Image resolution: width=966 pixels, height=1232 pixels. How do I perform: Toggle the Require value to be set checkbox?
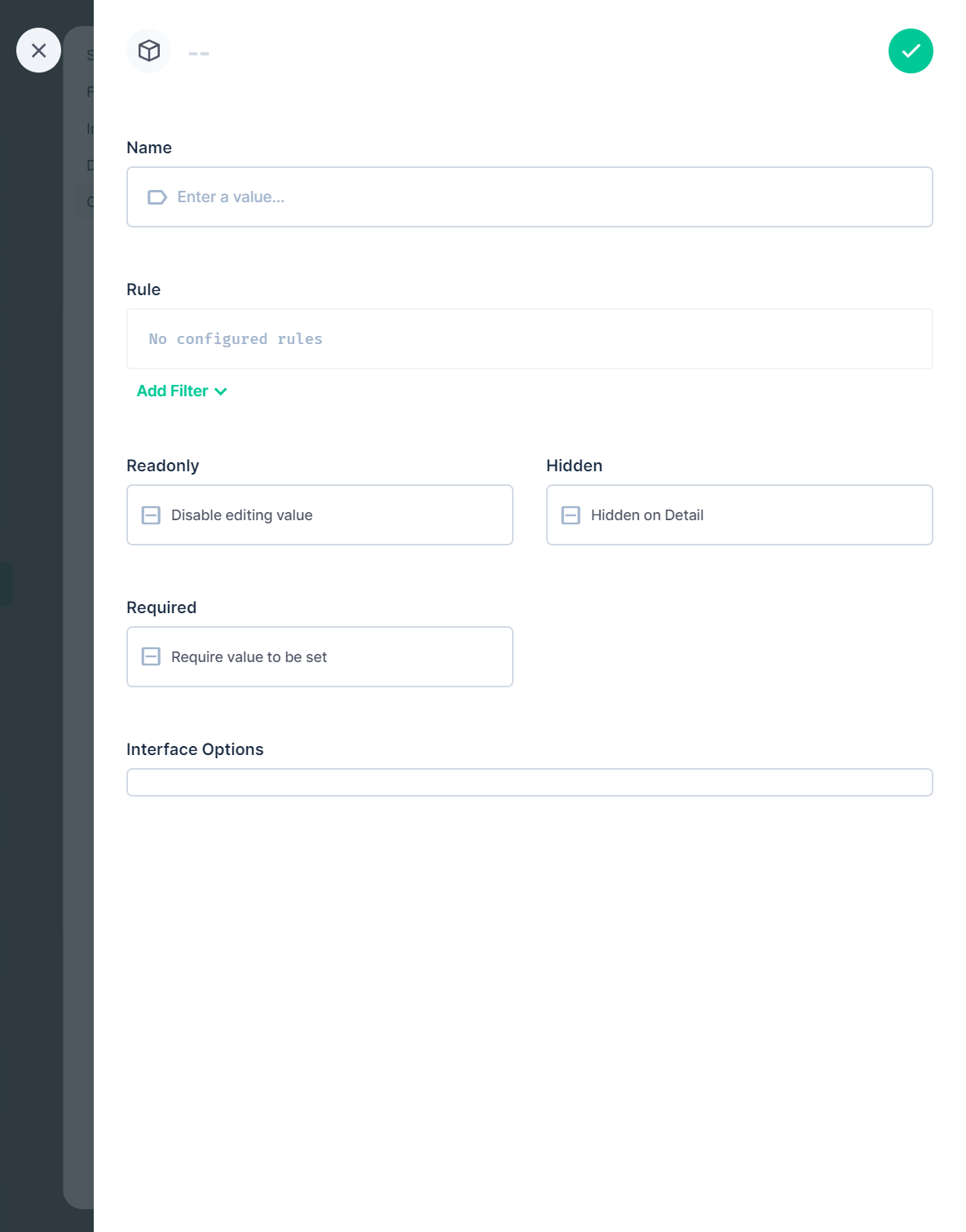tap(151, 657)
